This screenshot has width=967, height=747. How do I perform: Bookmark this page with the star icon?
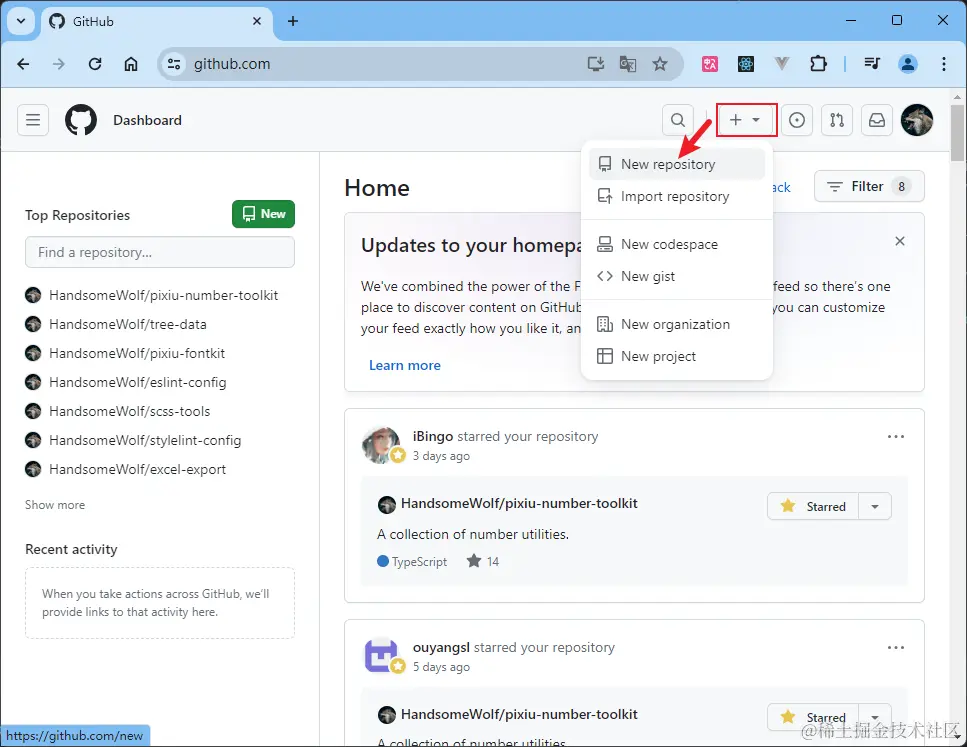660,64
